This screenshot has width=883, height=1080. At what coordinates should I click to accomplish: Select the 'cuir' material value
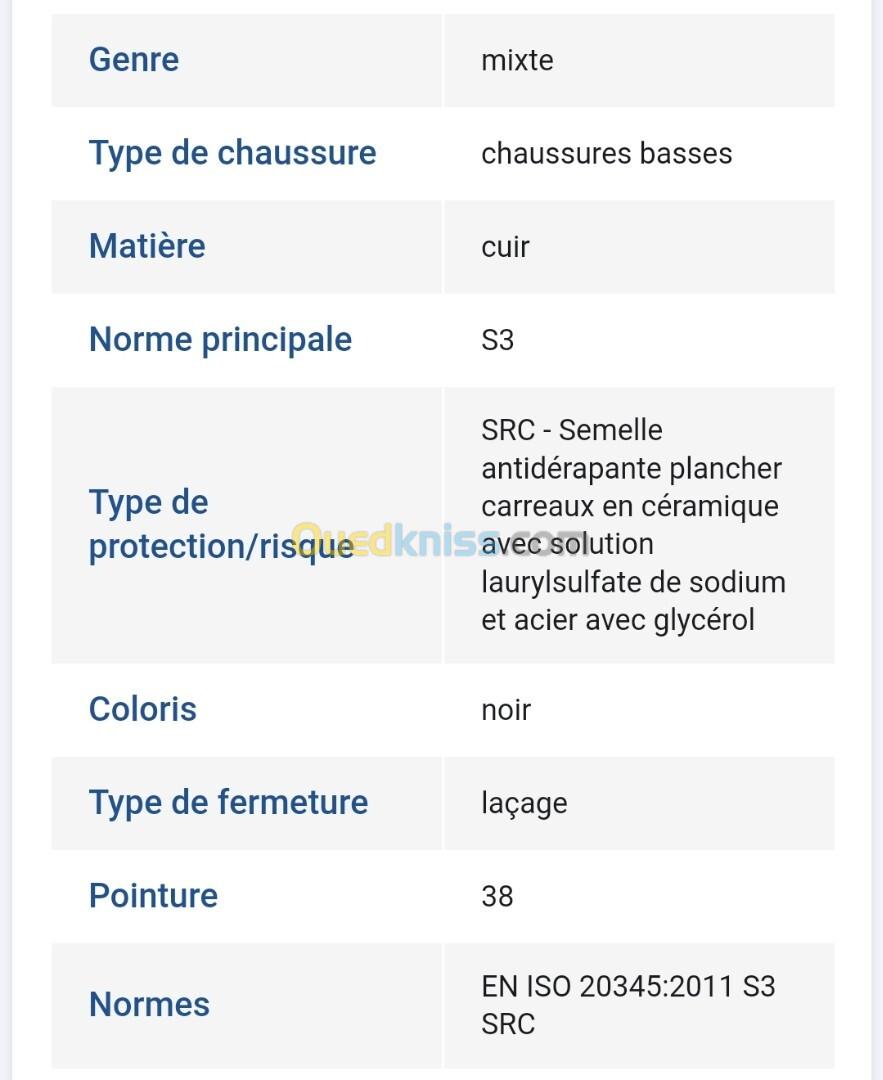[505, 247]
